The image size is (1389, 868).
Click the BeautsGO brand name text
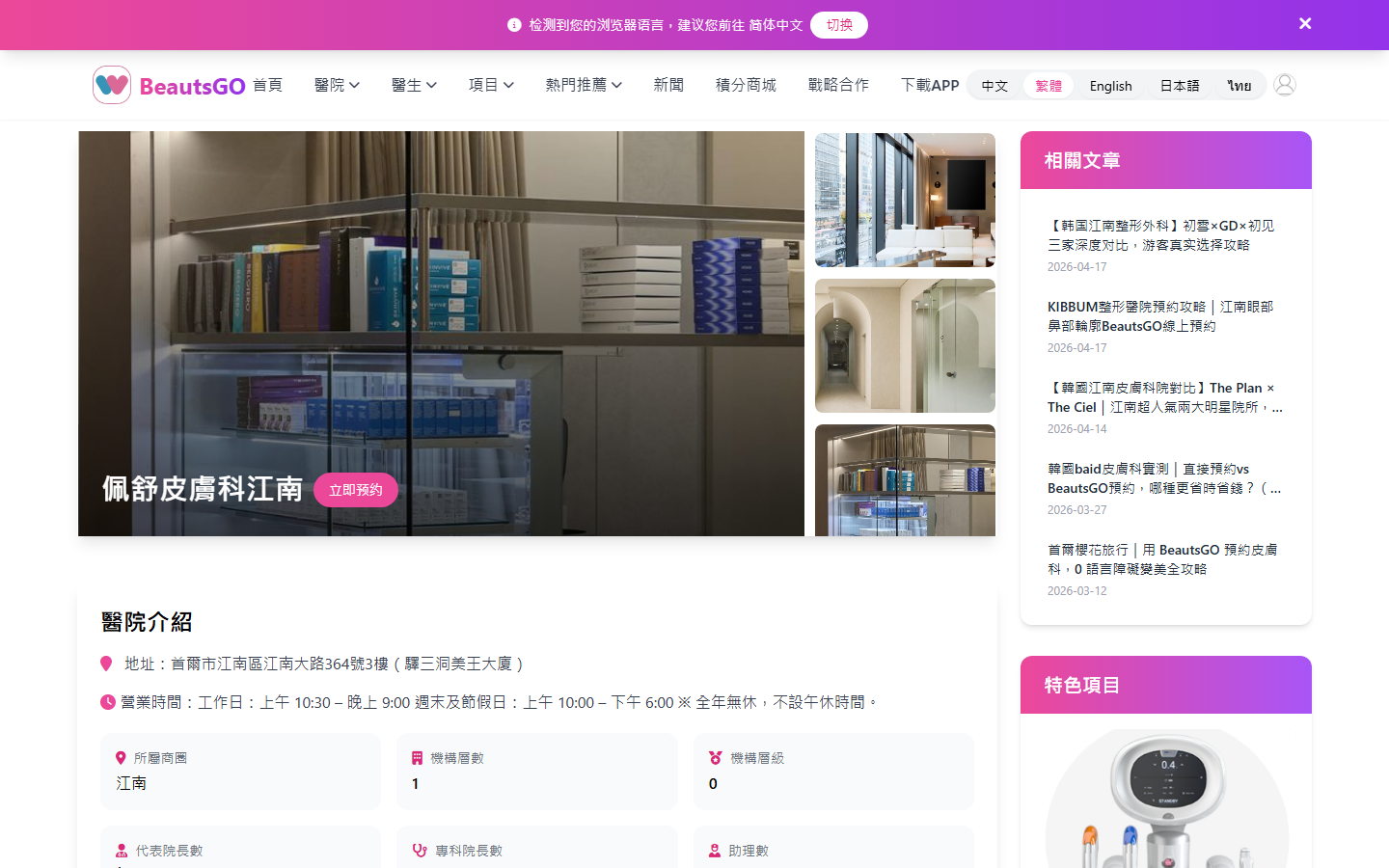pyautogui.click(x=193, y=86)
